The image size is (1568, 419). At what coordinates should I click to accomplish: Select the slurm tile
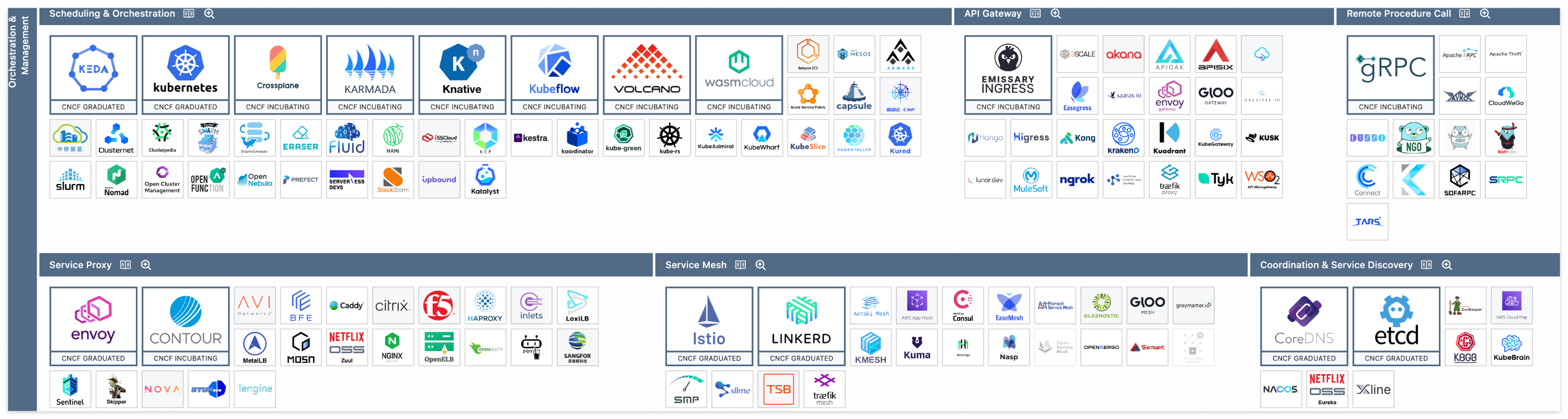70,180
